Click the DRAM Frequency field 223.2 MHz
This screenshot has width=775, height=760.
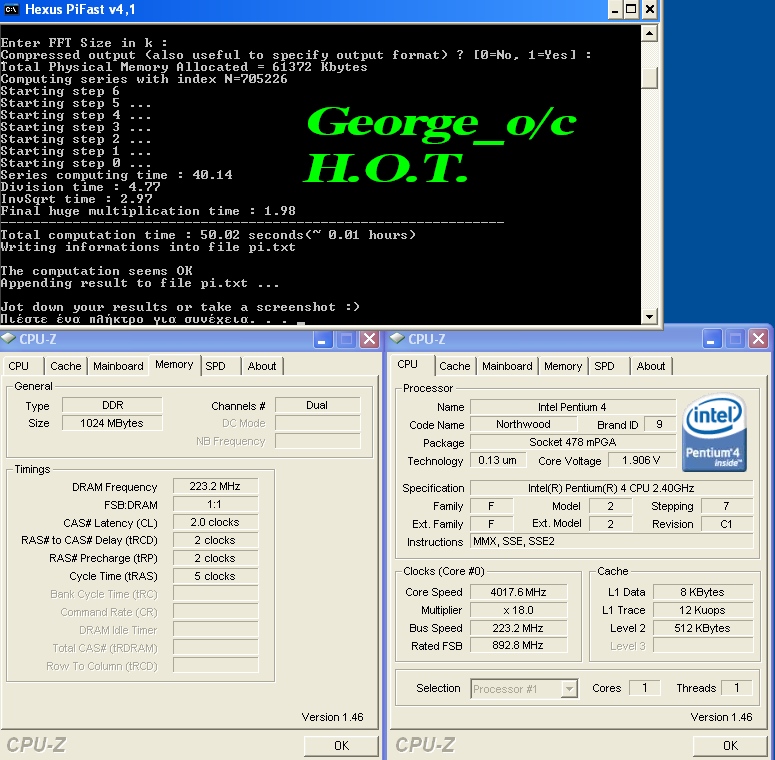(x=215, y=486)
